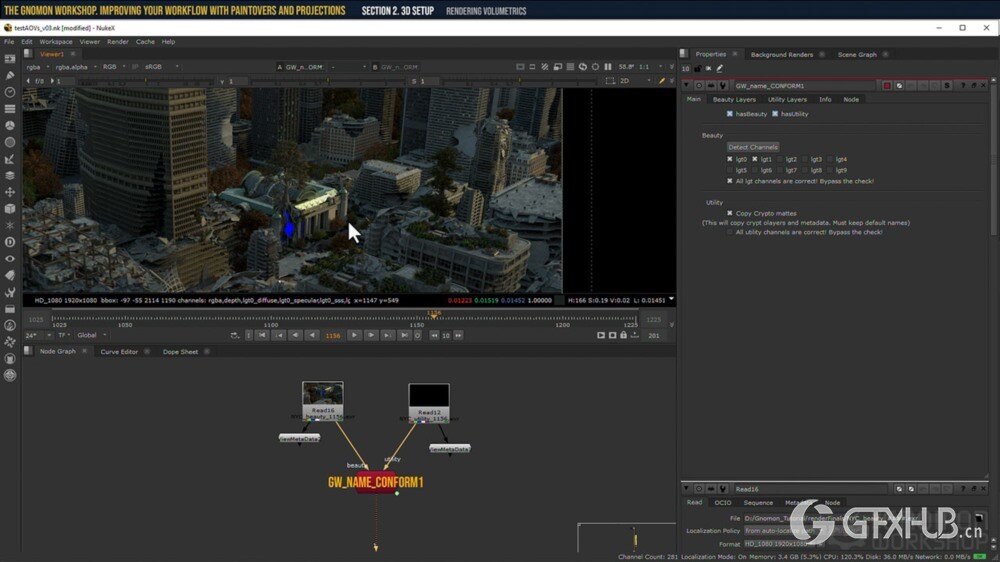The image size is (1000, 562).
Task: Enable the lgt2 checkbox
Action: pyautogui.click(x=780, y=159)
